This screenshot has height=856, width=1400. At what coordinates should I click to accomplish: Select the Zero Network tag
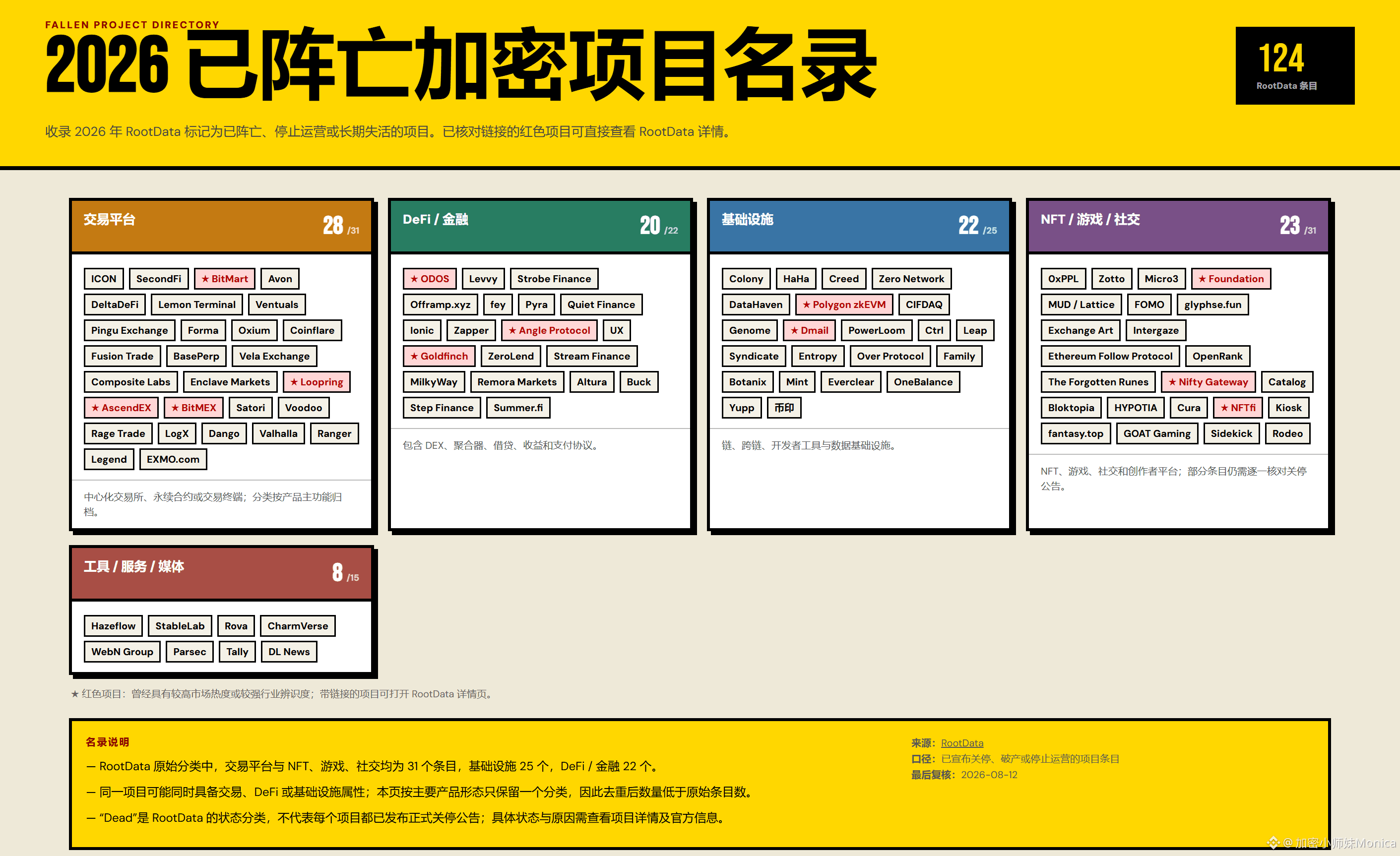911,279
